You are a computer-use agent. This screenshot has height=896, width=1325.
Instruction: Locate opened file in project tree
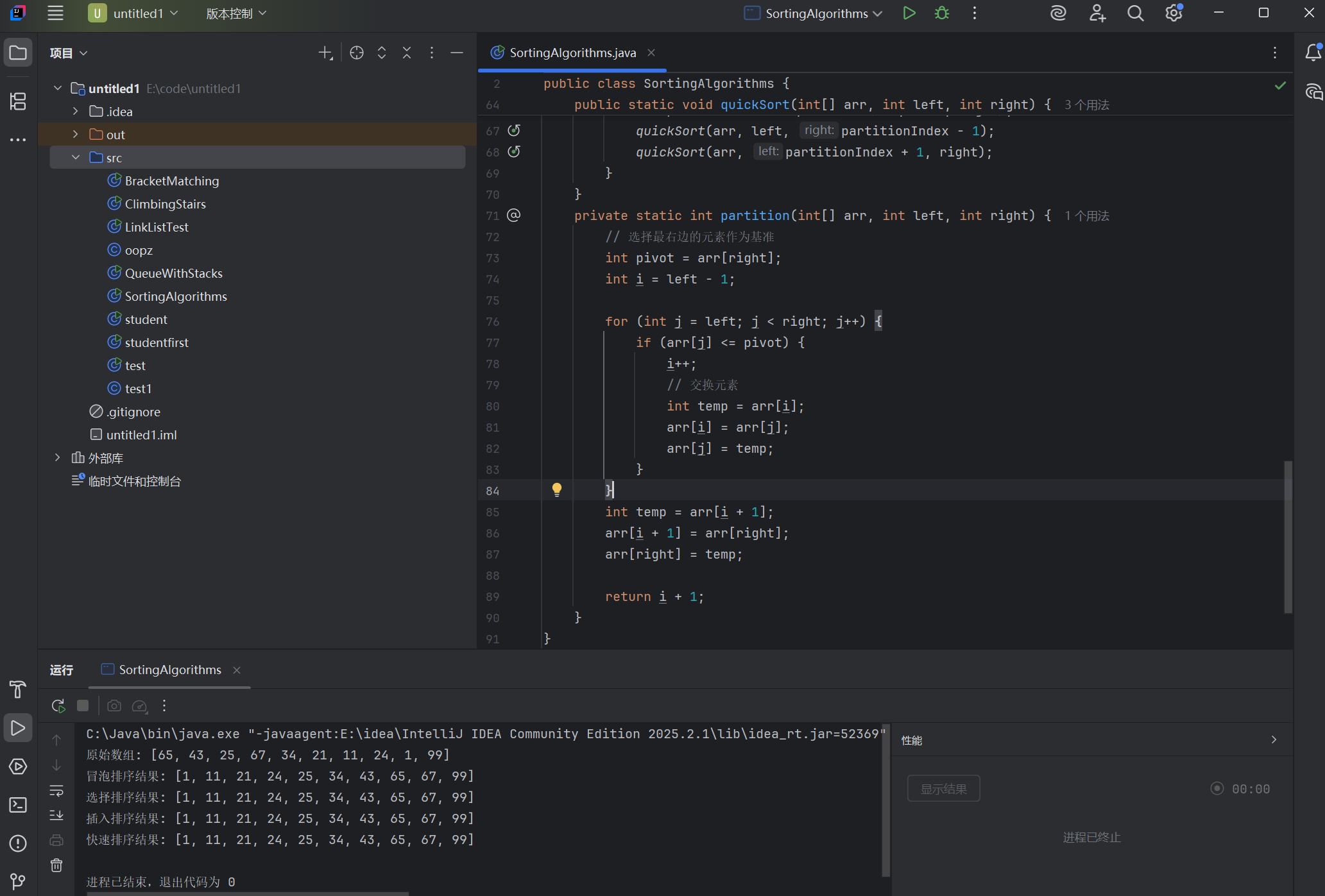point(357,53)
